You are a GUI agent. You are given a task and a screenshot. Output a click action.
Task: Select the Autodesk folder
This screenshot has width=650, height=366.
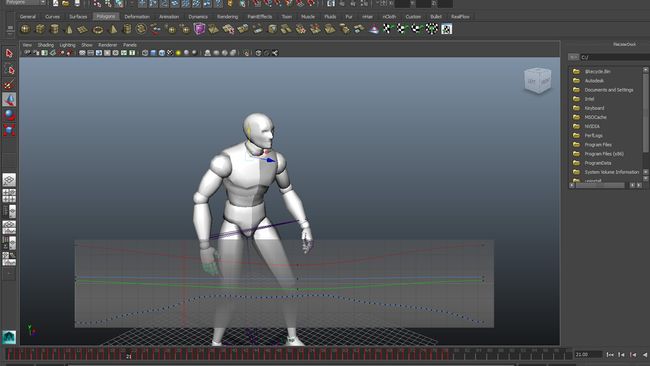(594, 81)
